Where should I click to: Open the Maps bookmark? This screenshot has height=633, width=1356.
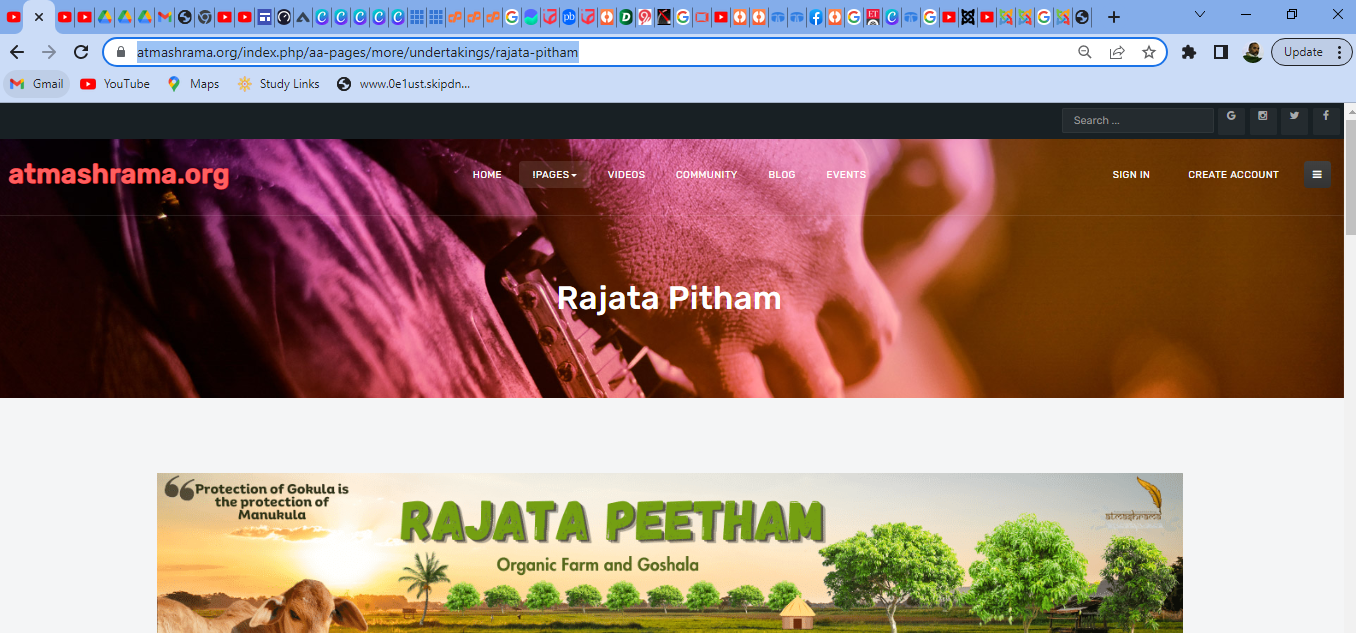coord(193,84)
